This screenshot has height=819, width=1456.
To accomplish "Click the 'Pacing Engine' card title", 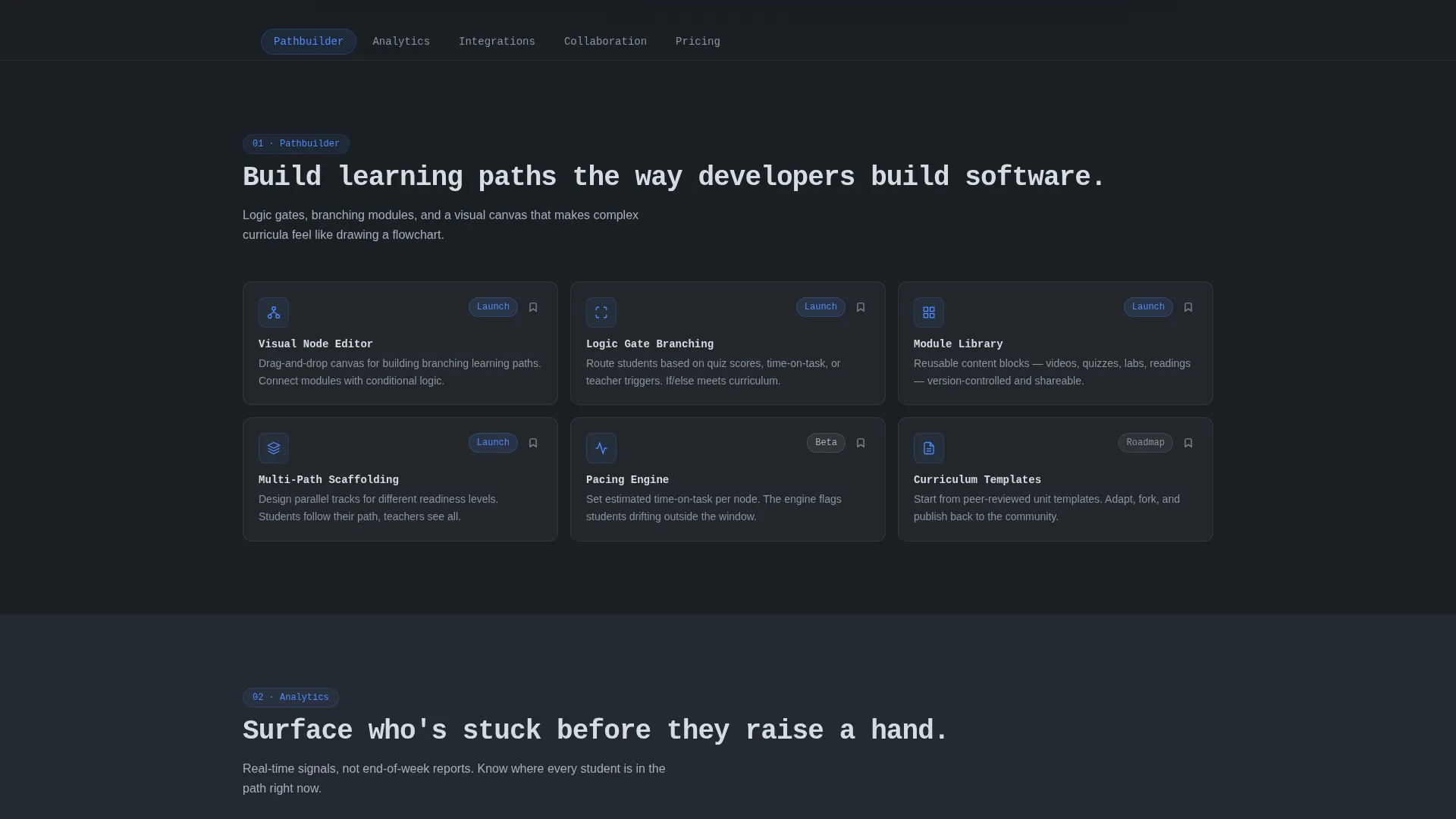I will (627, 480).
